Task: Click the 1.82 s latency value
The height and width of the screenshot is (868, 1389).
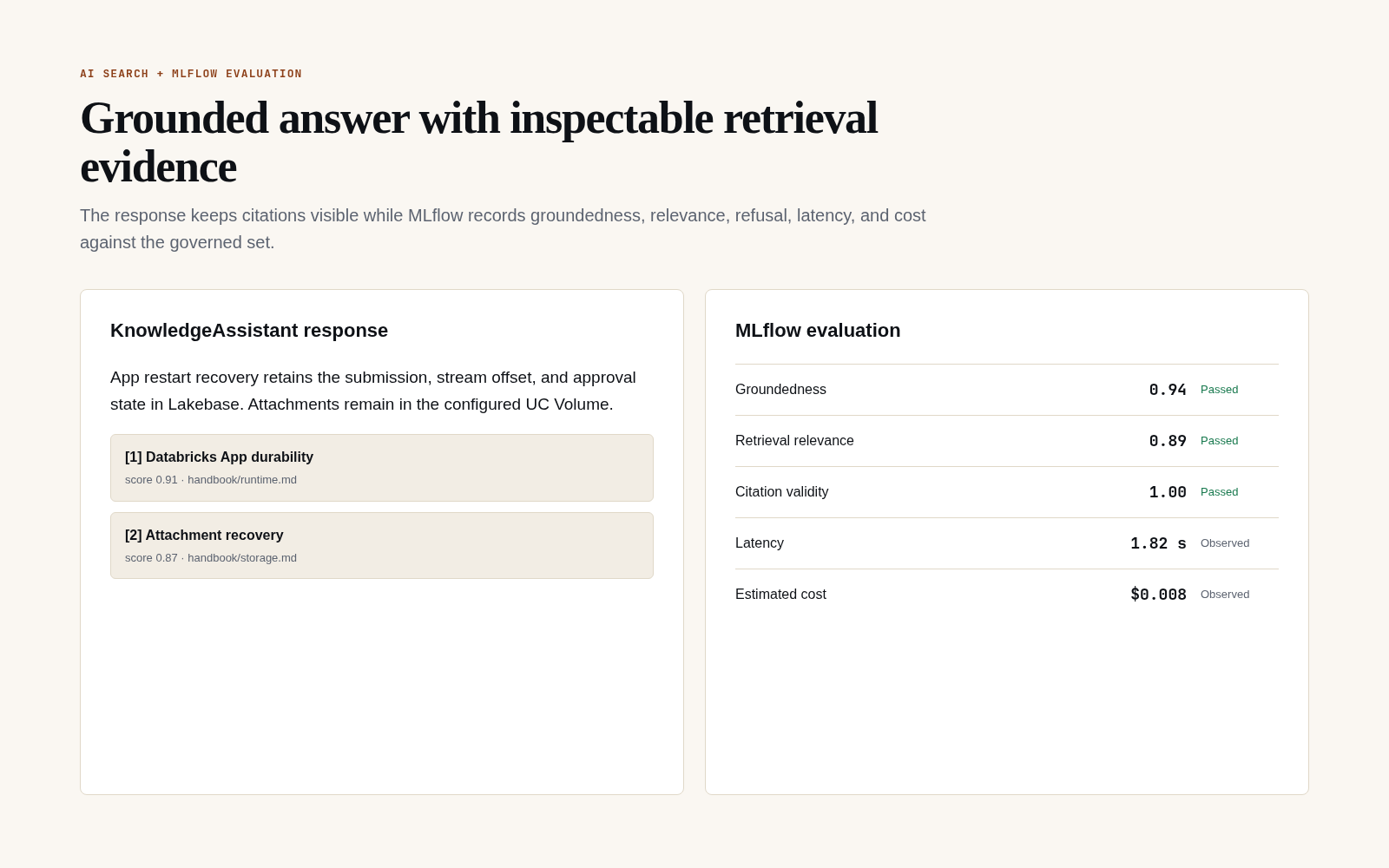Action: (1158, 543)
